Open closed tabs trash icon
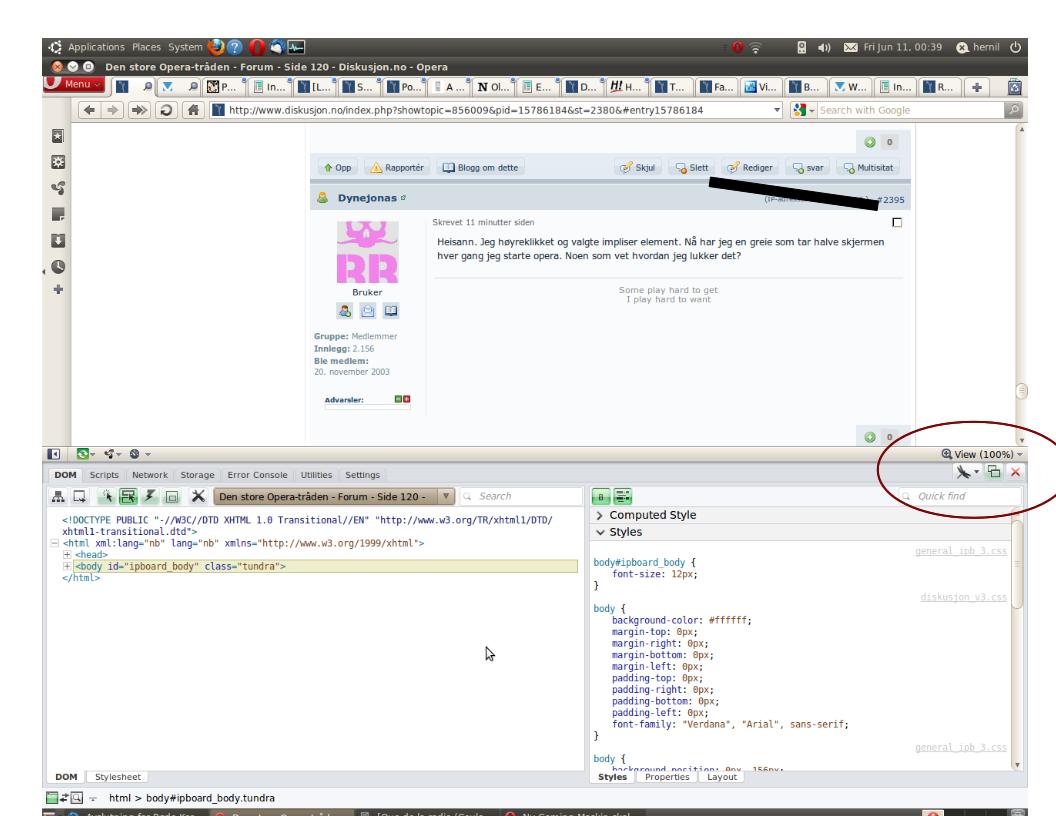Screen dimensions: 1056x816 pyautogui.click(x=1014, y=87)
